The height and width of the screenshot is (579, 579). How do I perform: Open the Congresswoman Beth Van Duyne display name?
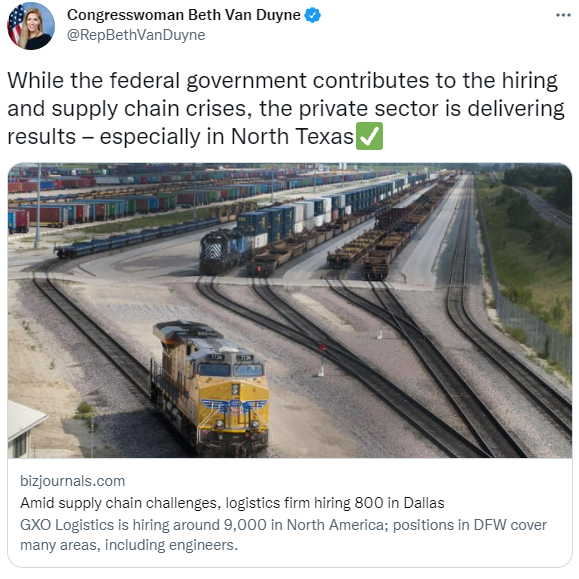[x=184, y=15]
